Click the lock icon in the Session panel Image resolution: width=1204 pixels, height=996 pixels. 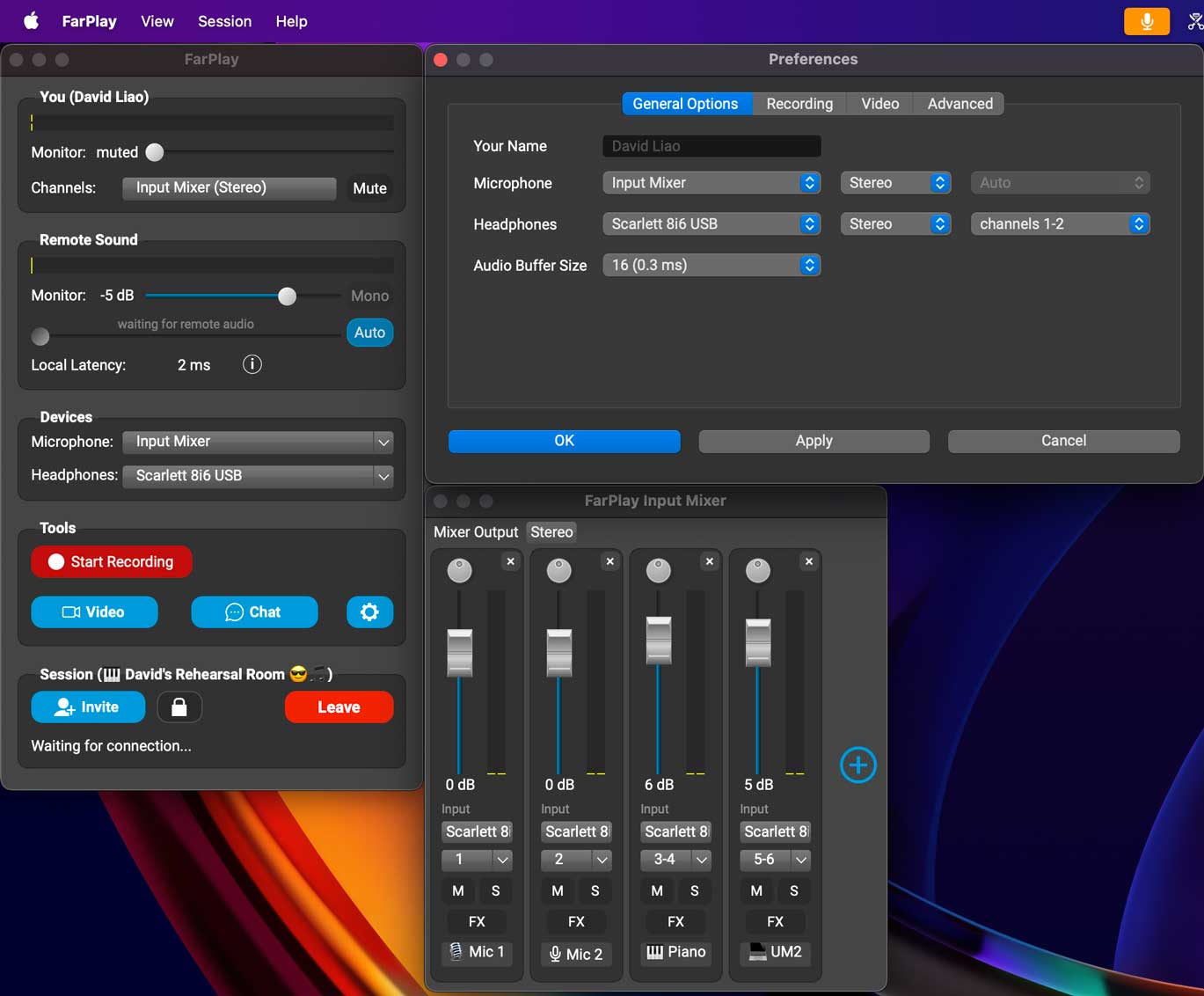[179, 707]
